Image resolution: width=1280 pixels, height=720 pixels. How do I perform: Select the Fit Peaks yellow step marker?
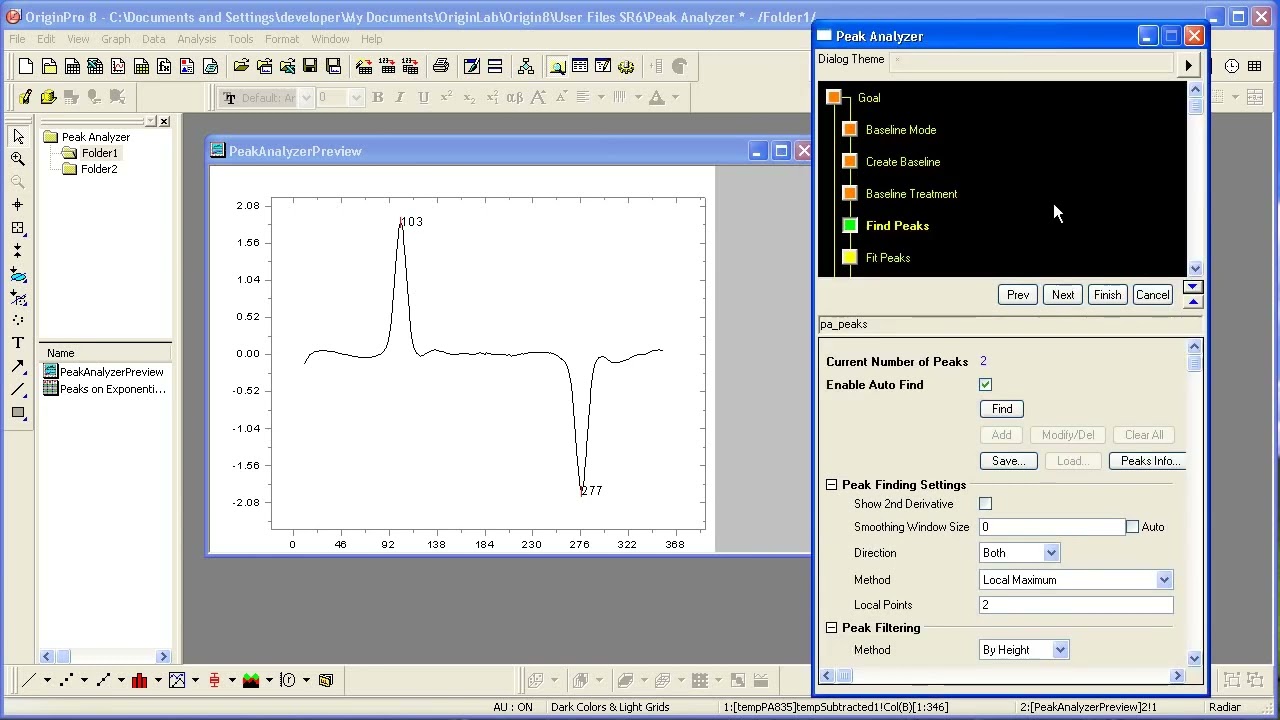click(x=850, y=258)
